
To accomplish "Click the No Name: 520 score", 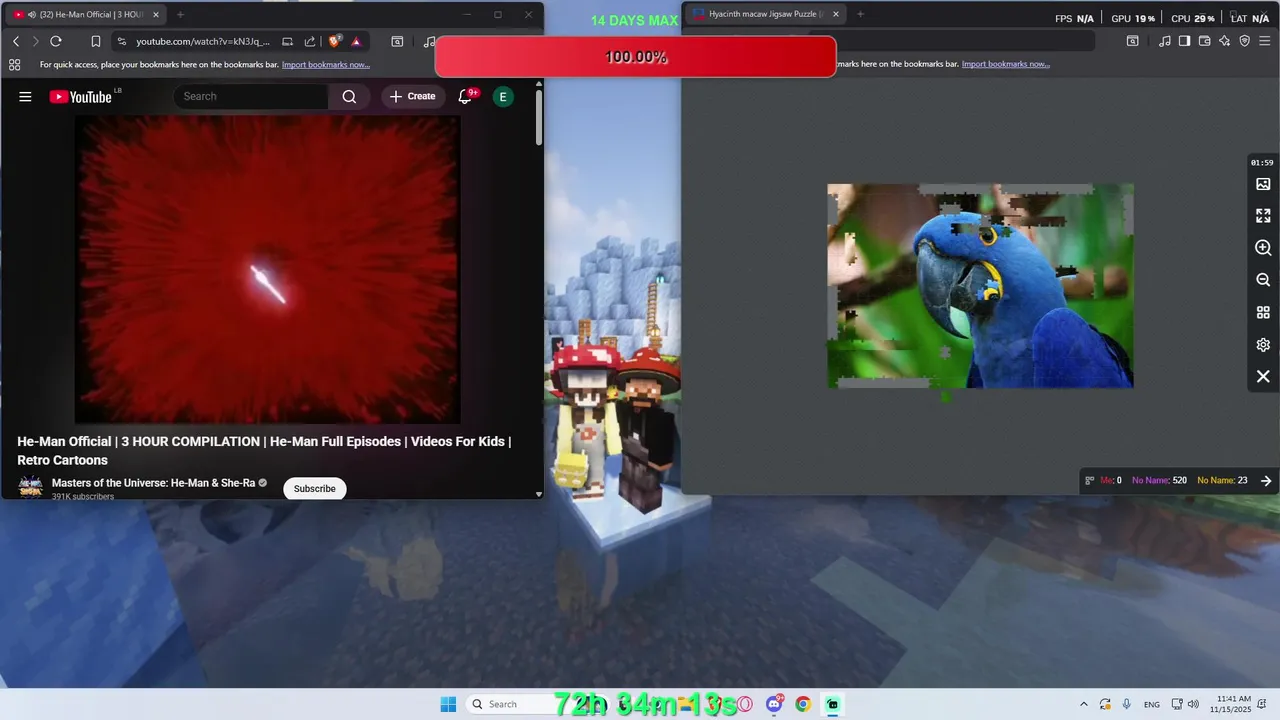I will (x=1159, y=481).
